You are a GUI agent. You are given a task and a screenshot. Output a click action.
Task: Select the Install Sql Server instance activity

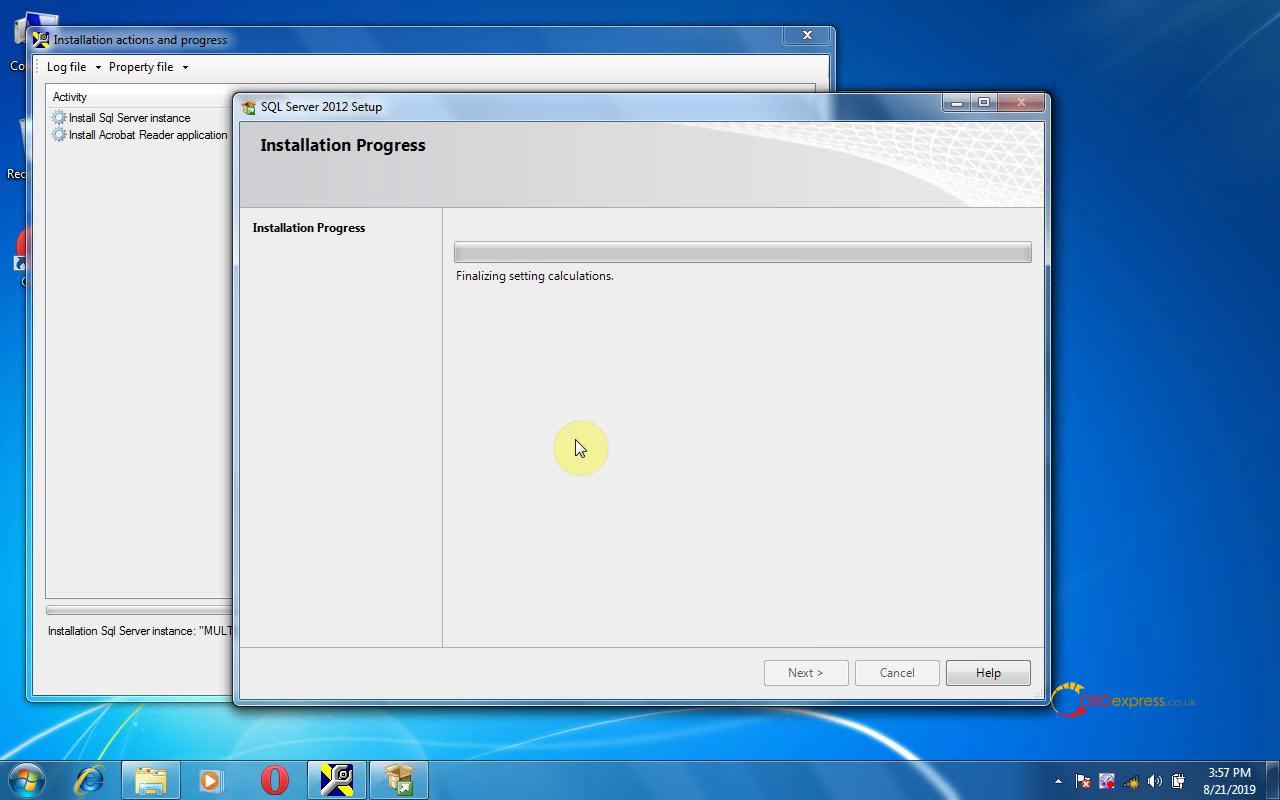coord(129,118)
